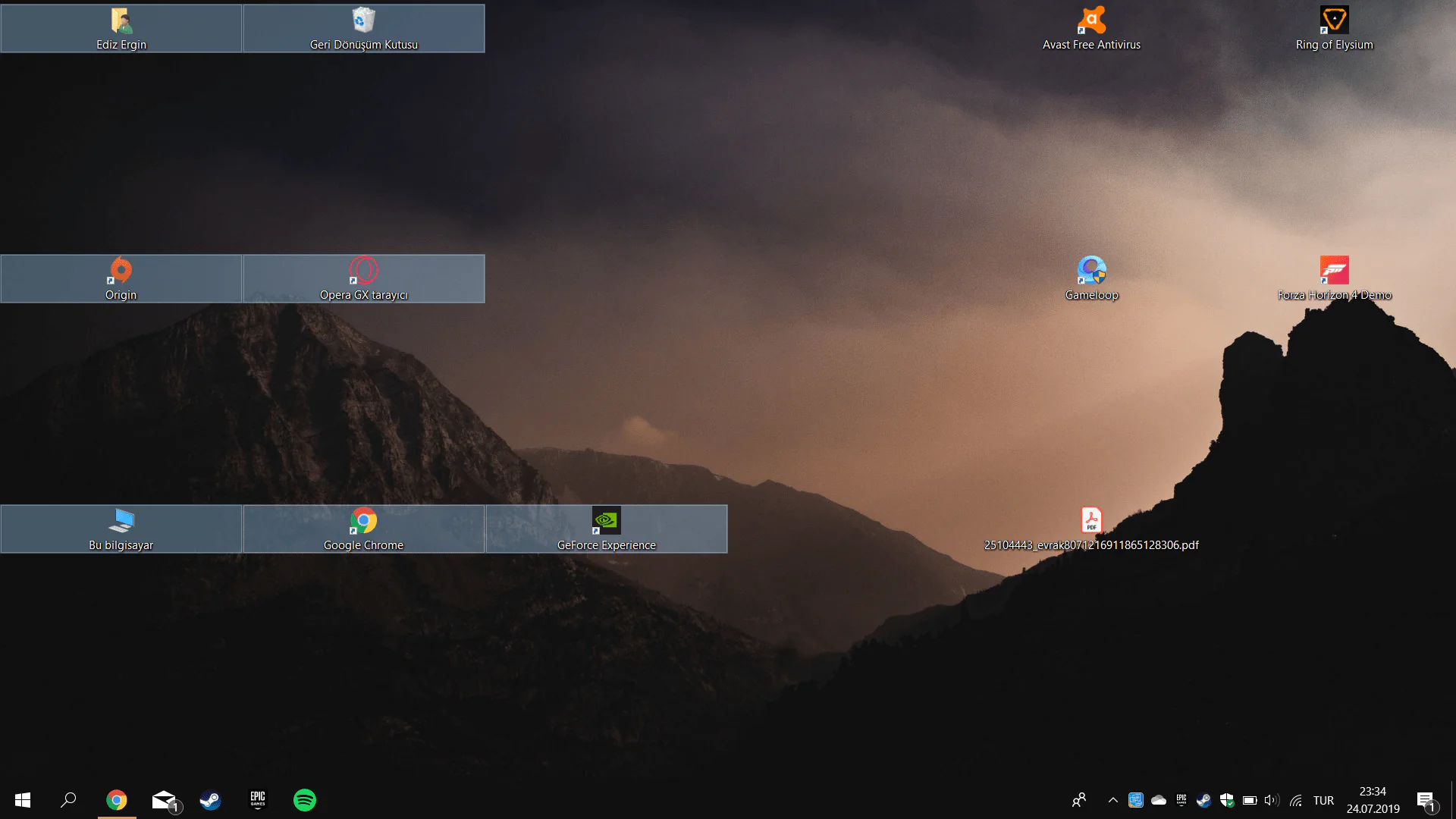
Task: Click the Ring of Elysium icon
Action: 1334,28
